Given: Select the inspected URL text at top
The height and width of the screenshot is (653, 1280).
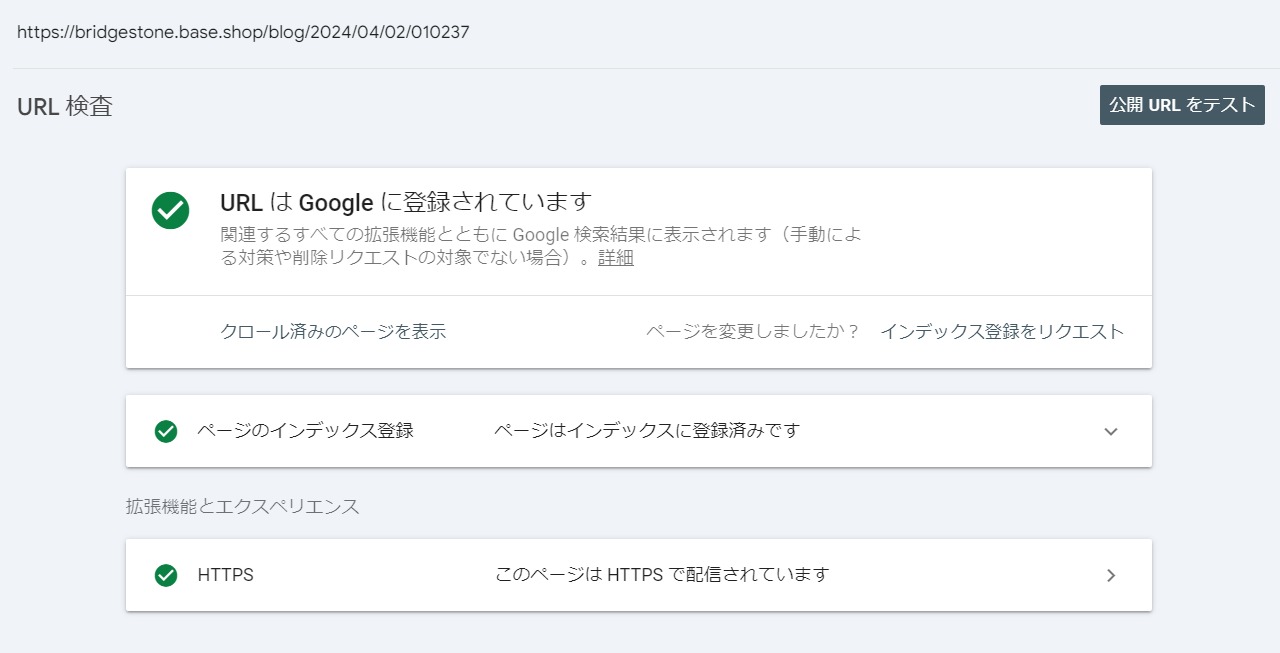Looking at the screenshot, I should [x=243, y=32].
